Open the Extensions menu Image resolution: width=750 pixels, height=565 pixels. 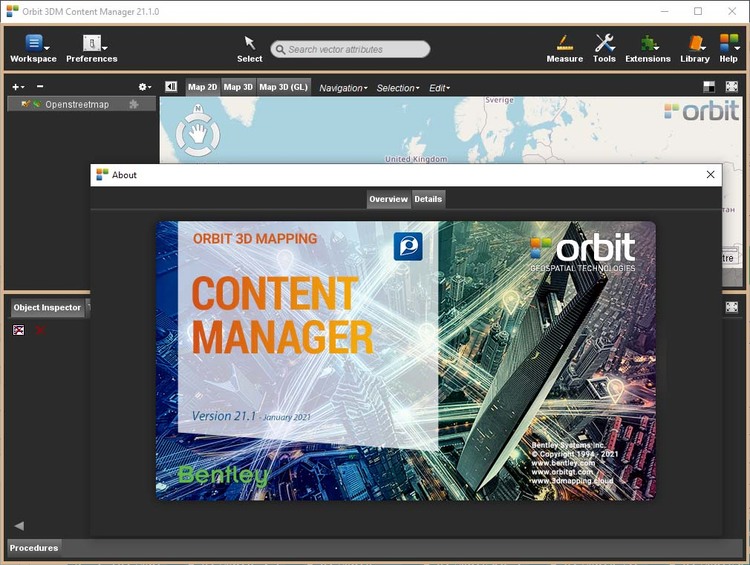pos(648,48)
